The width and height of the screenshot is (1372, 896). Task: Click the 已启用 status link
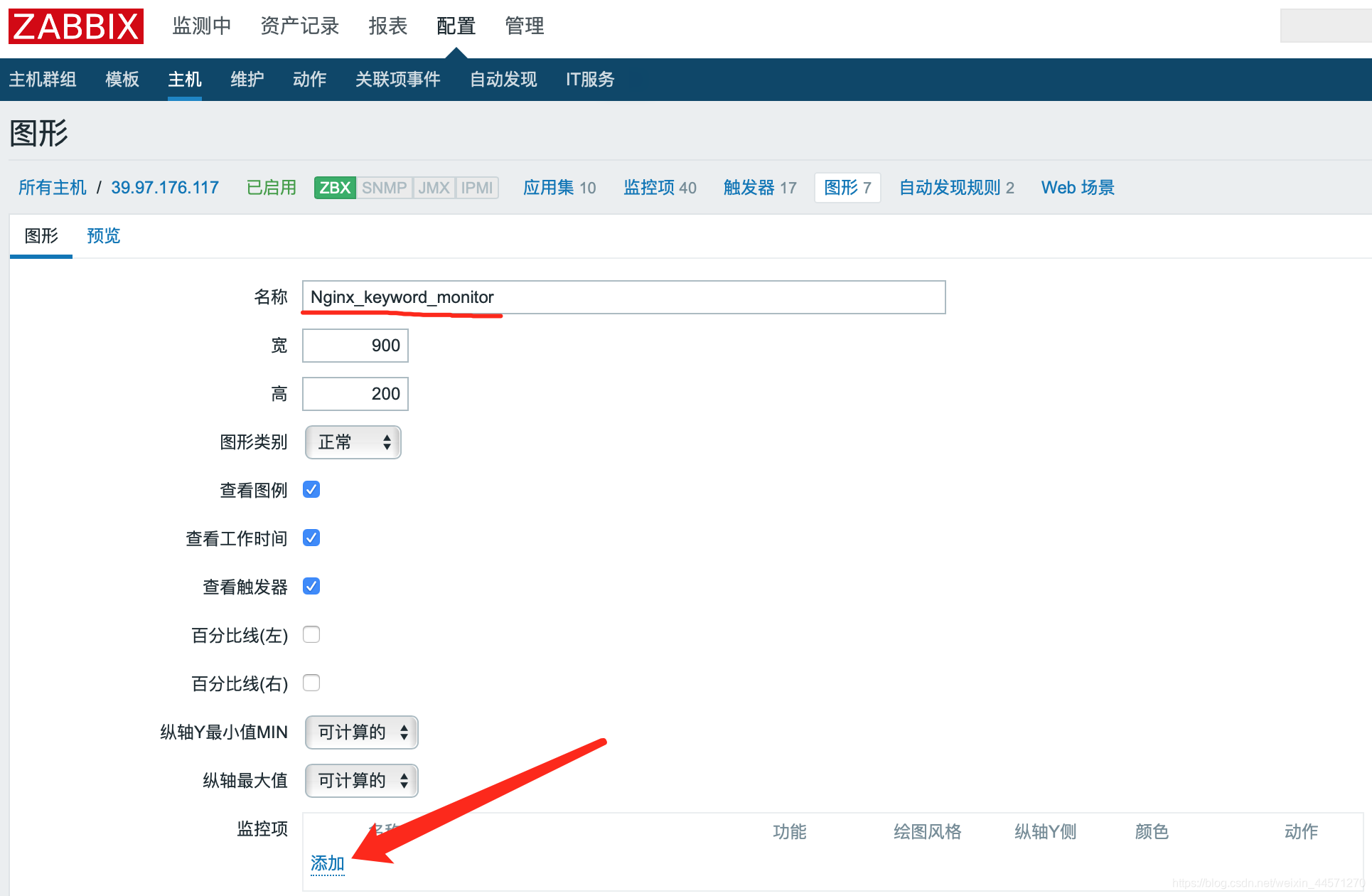pyautogui.click(x=272, y=188)
